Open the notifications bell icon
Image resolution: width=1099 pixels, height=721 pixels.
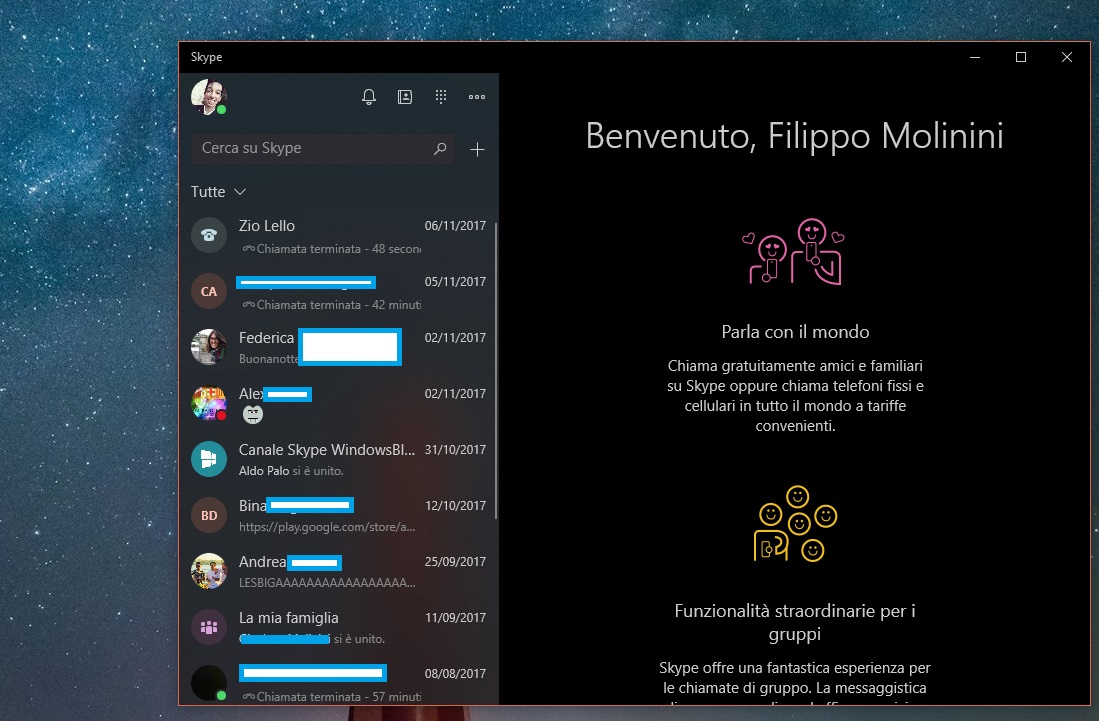click(369, 97)
